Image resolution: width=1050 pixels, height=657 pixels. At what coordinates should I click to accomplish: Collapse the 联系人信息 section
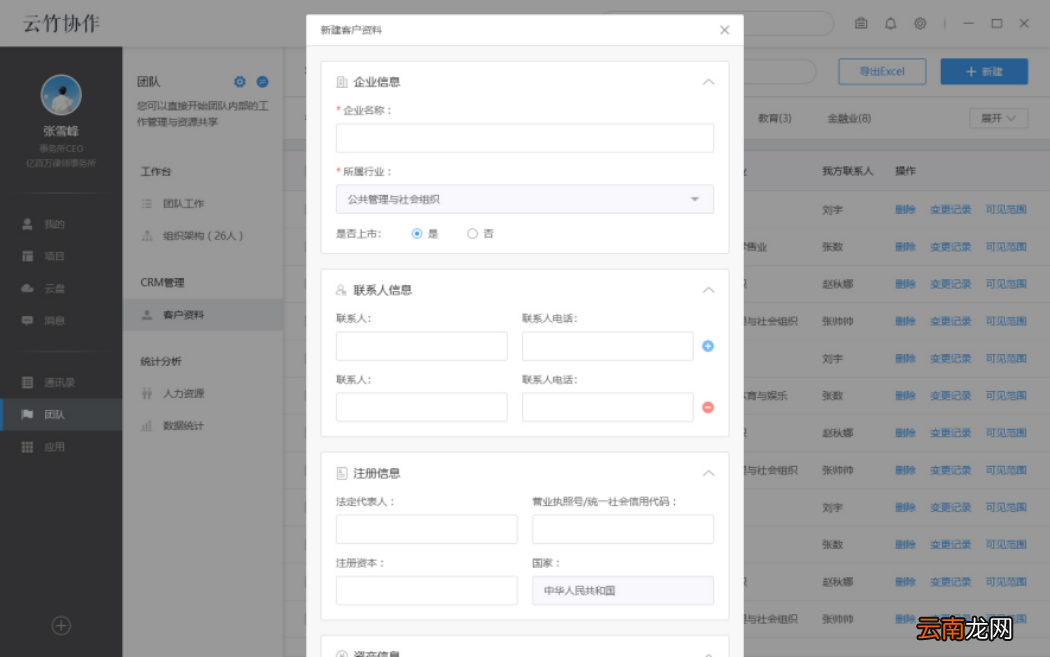tap(708, 290)
